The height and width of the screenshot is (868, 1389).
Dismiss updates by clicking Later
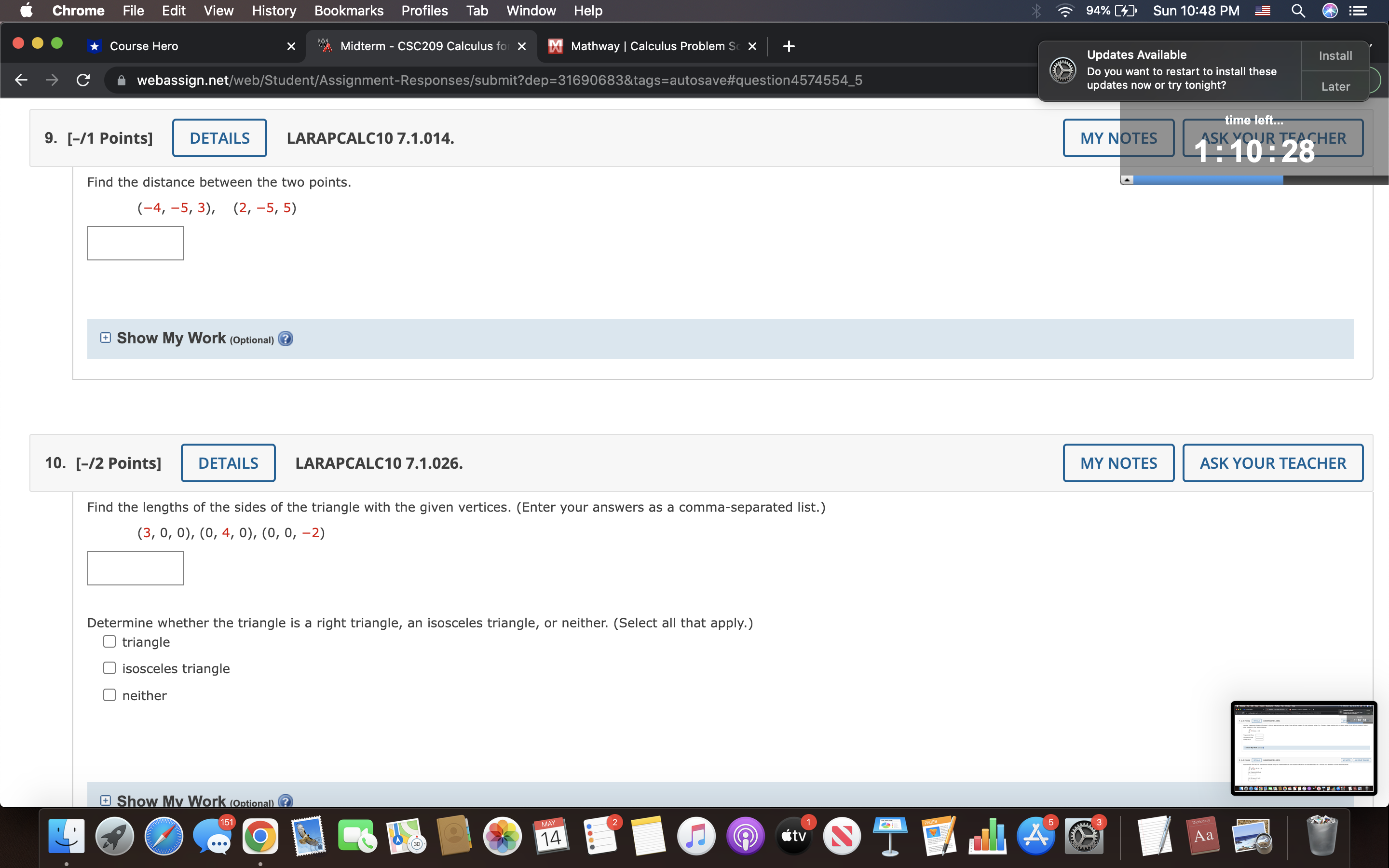click(x=1335, y=86)
